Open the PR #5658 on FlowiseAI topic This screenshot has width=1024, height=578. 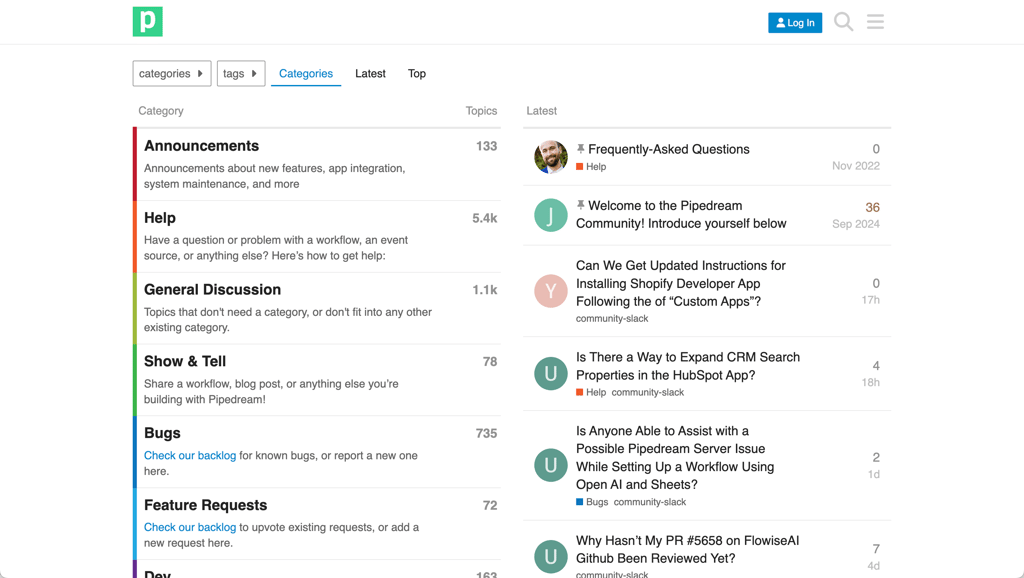687,549
